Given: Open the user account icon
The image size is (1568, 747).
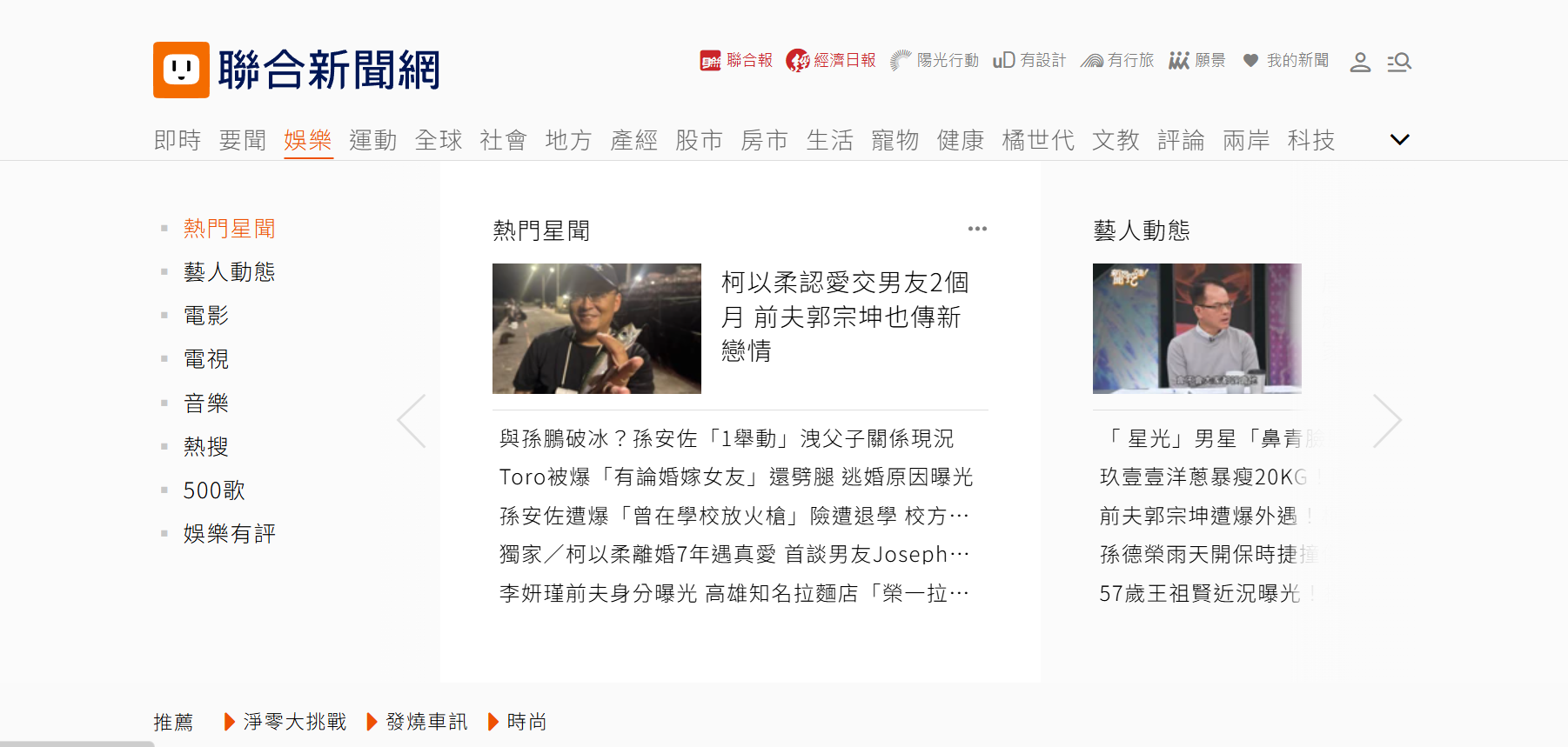Looking at the screenshot, I should pos(1360,62).
